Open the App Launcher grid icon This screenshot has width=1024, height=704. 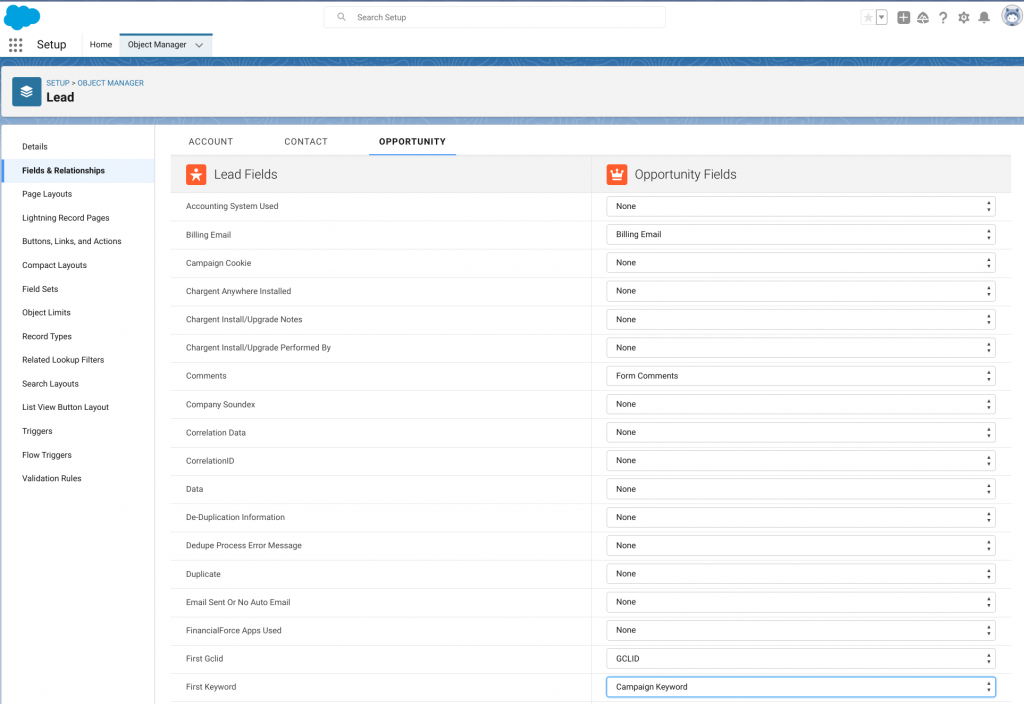tap(15, 45)
